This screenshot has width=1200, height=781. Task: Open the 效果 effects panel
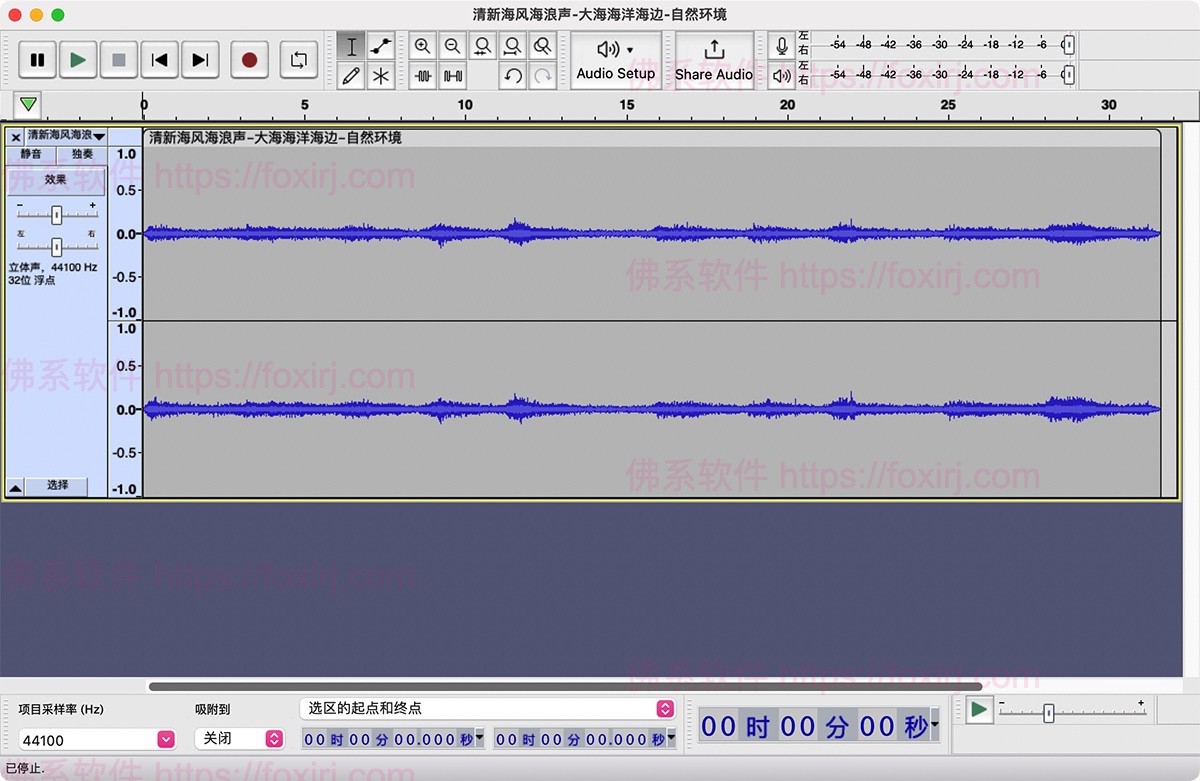(x=55, y=180)
